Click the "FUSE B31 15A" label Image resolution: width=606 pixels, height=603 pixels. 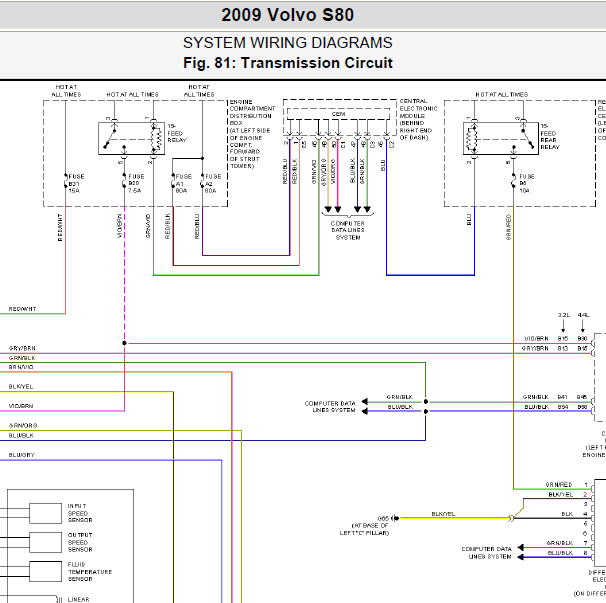tap(76, 184)
